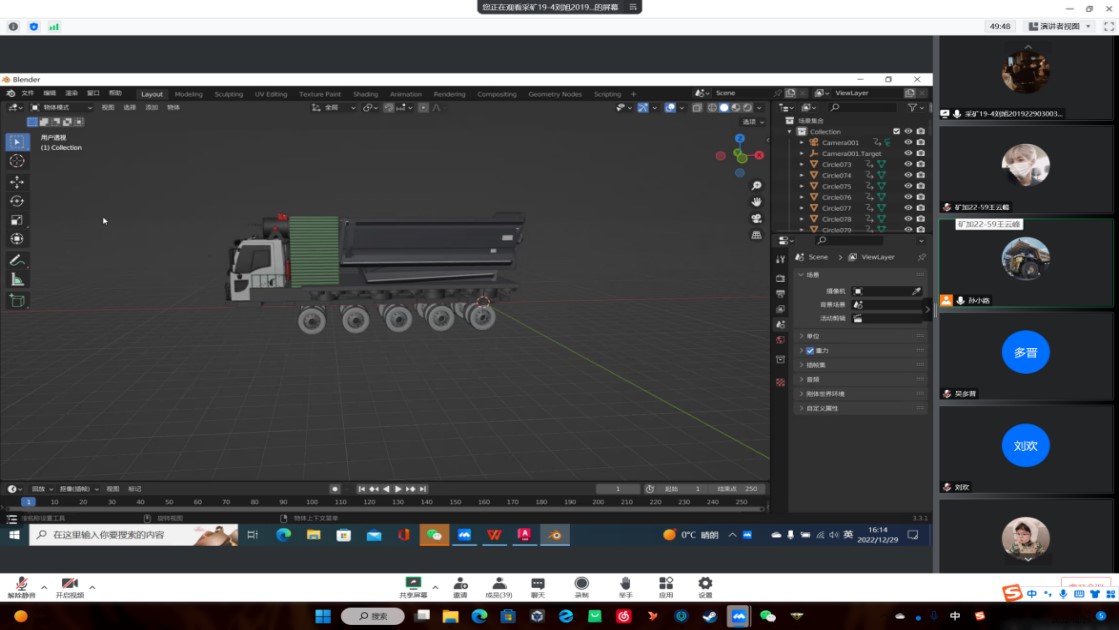
Task: Click the current frame number field
Action: 618,489
